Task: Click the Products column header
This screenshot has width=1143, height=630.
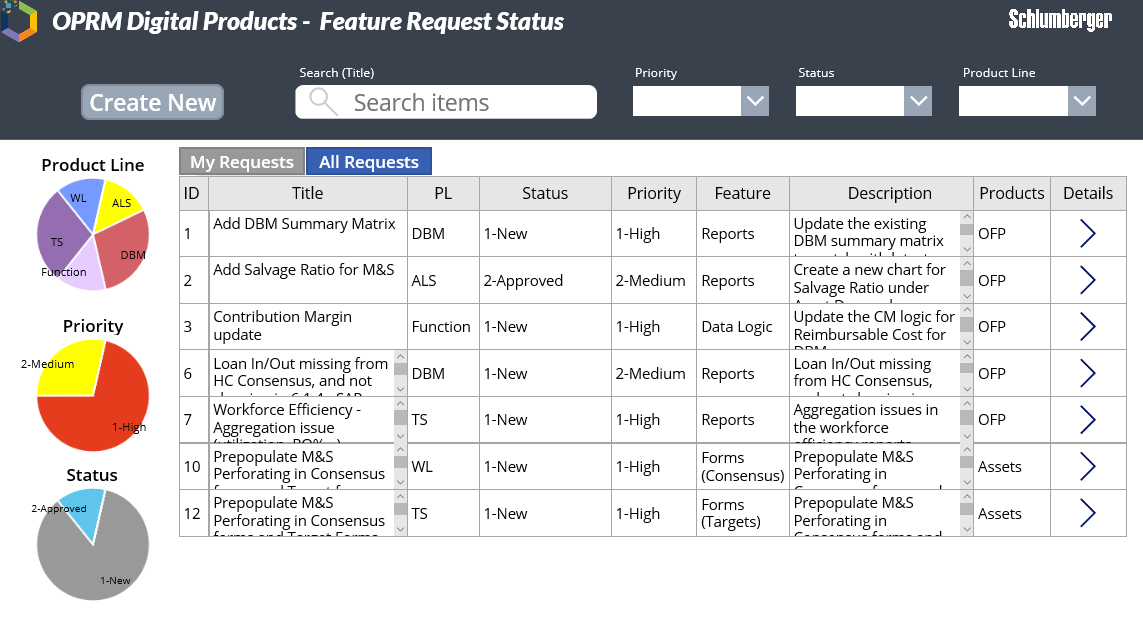Action: pyautogui.click(x=1012, y=193)
